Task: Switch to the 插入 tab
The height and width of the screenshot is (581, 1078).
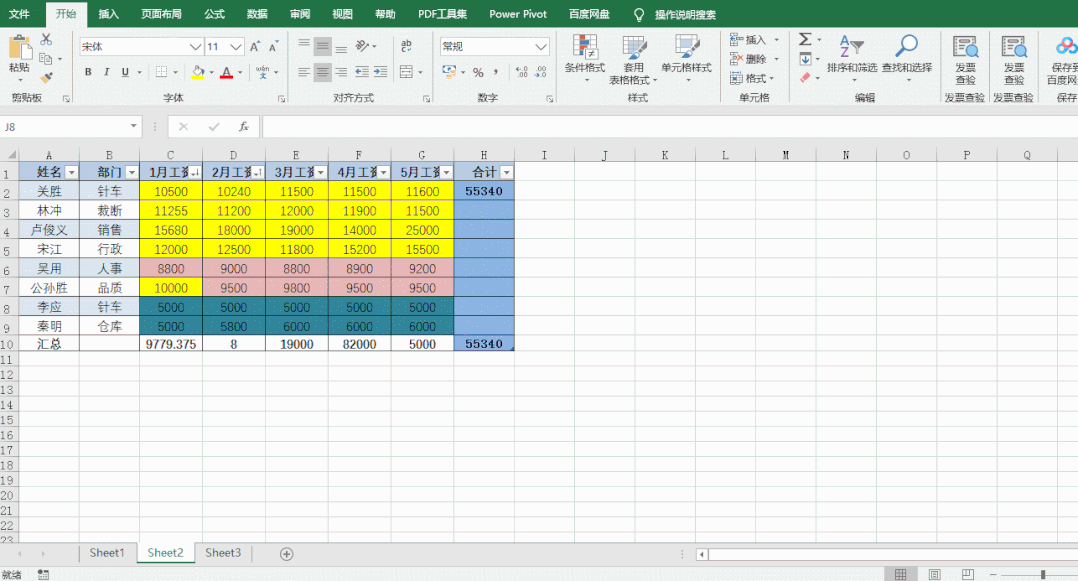Action: tap(109, 14)
